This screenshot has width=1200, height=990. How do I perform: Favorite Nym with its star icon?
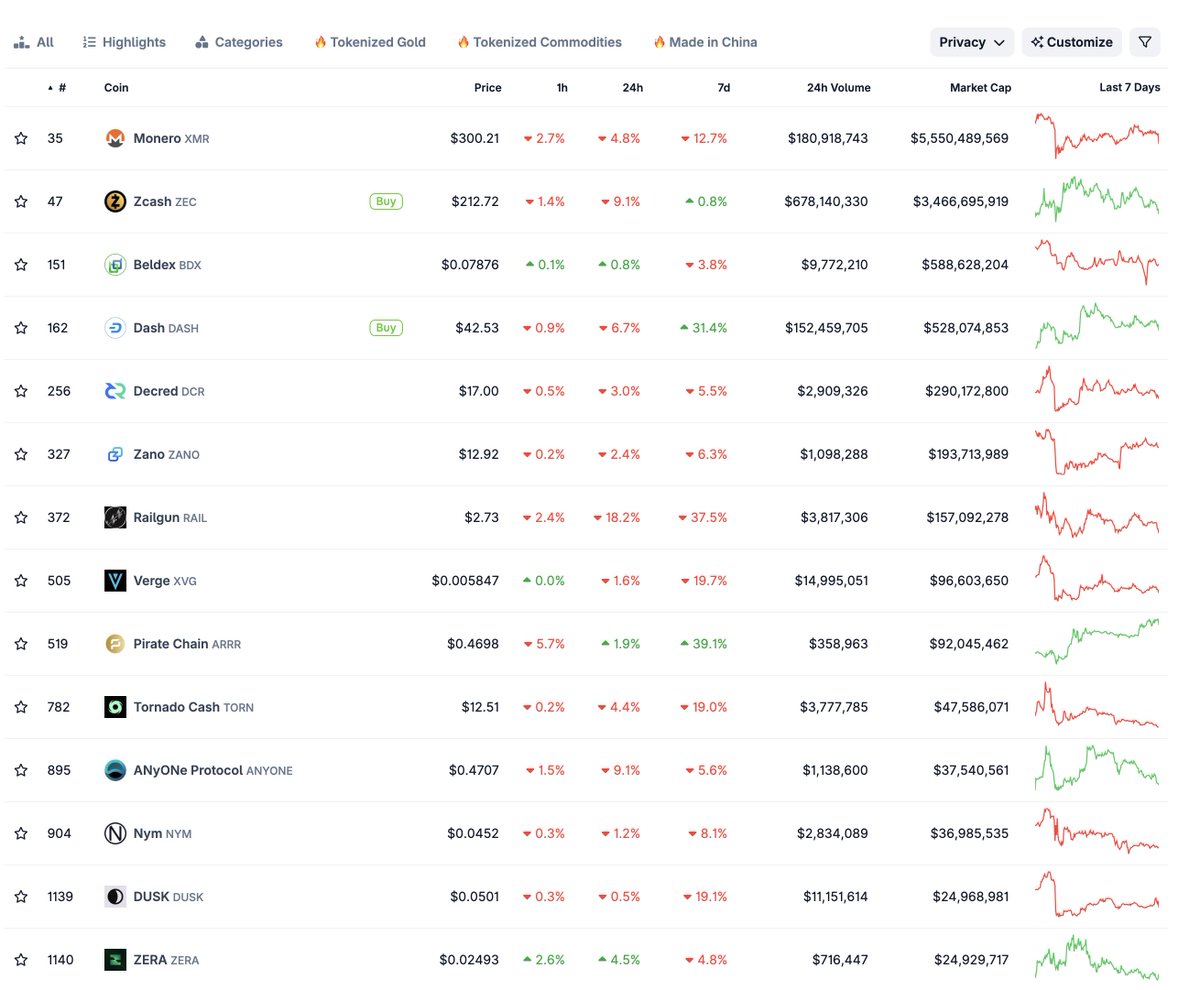coord(21,833)
